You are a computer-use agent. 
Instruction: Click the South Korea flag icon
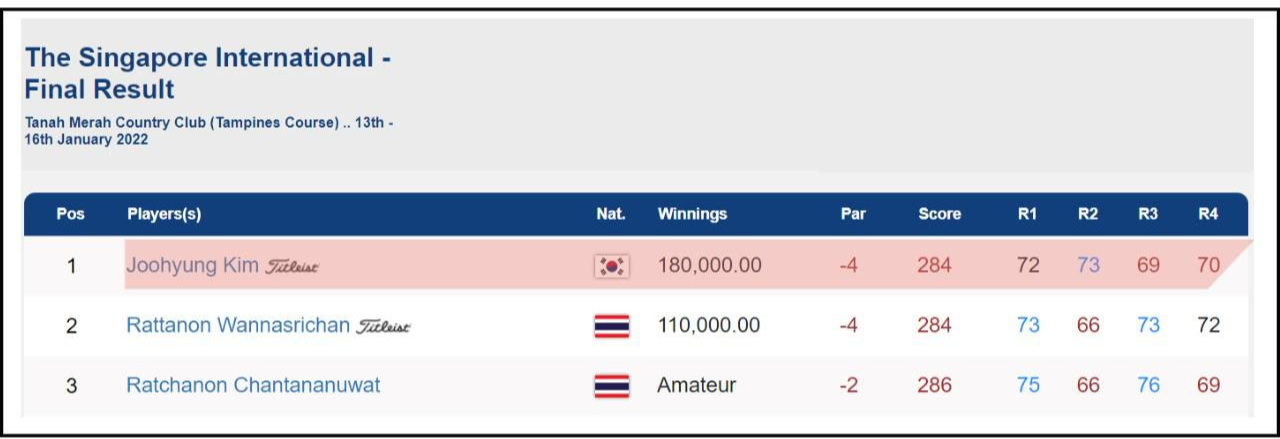click(611, 266)
